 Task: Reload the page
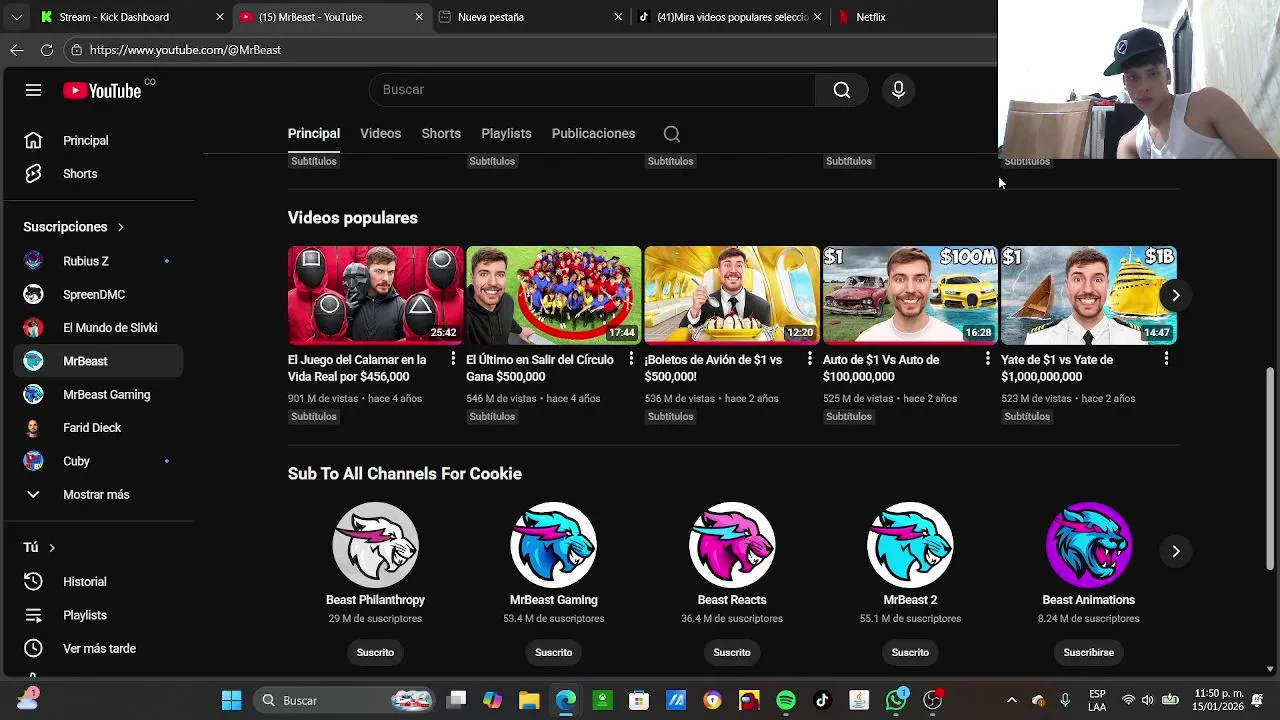point(47,50)
